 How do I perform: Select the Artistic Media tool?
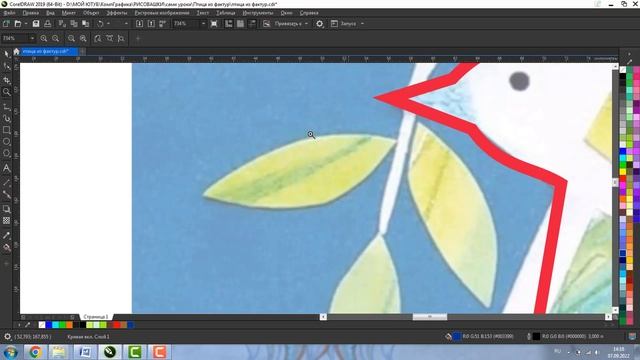point(7,119)
